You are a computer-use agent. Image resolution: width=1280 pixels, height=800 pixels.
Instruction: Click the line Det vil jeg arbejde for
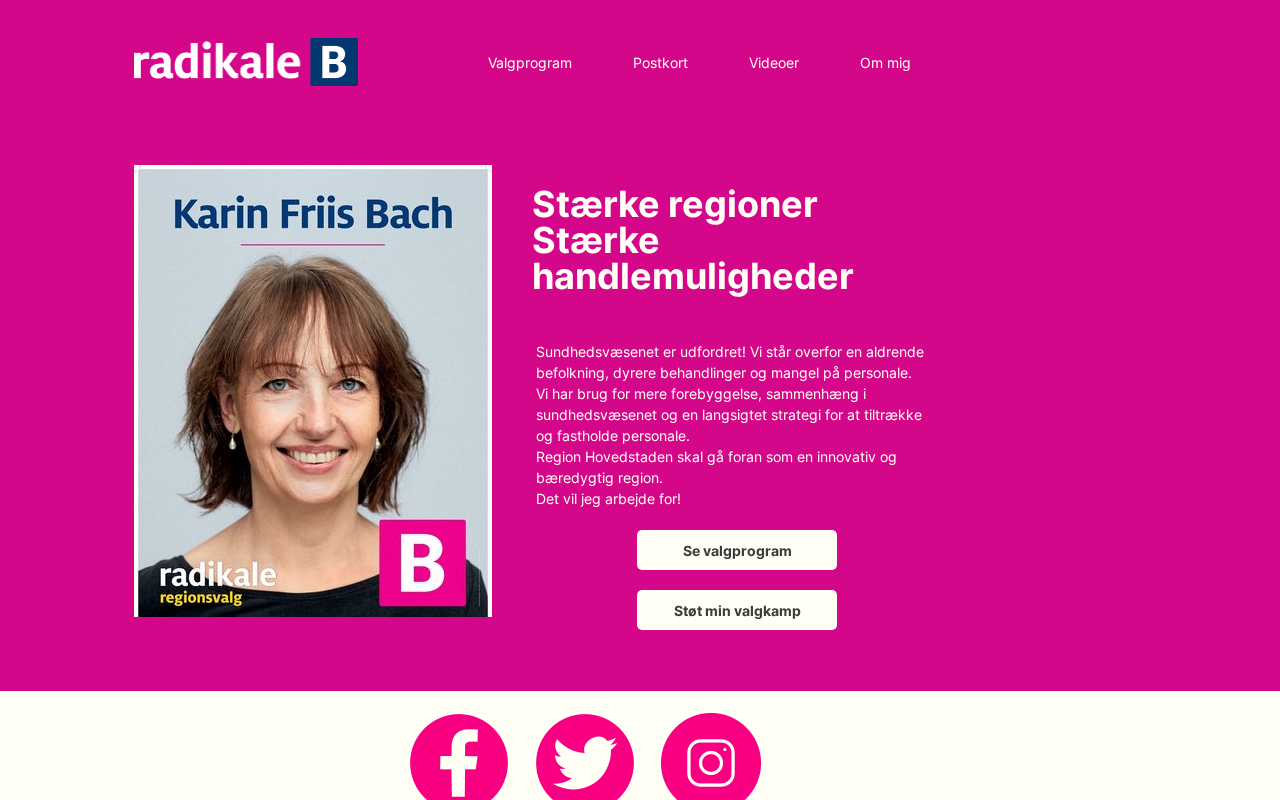point(608,499)
